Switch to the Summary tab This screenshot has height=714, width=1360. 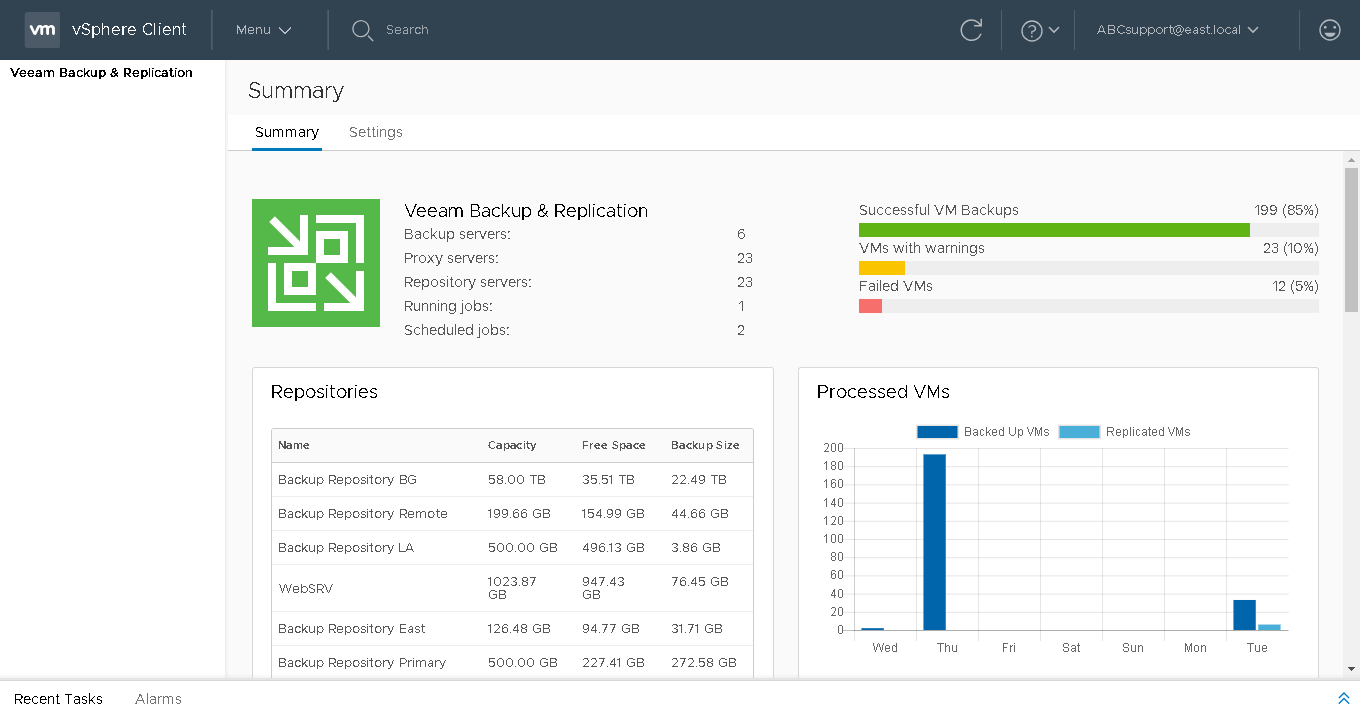coord(287,132)
